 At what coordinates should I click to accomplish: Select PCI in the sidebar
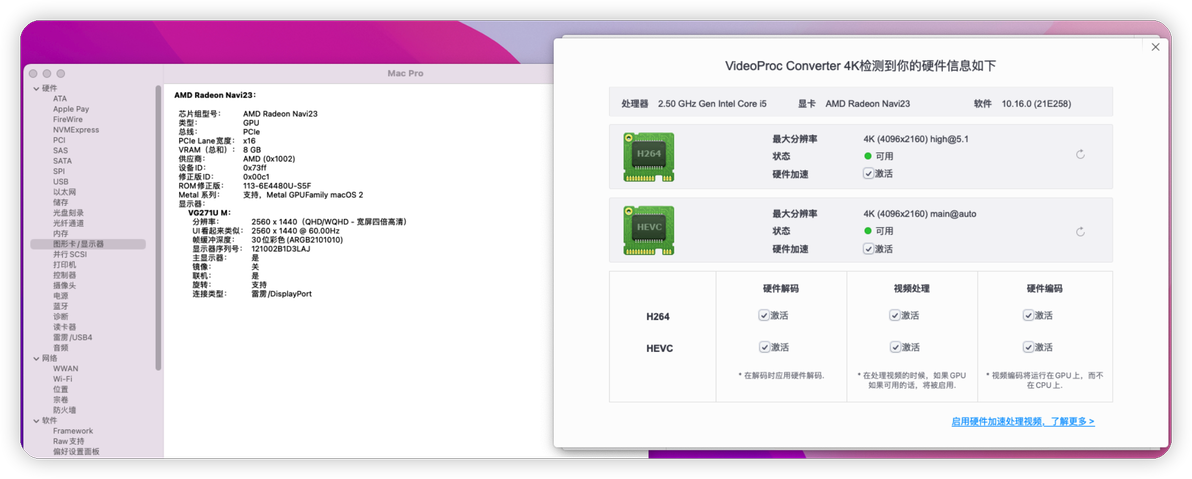pyautogui.click(x=59, y=140)
